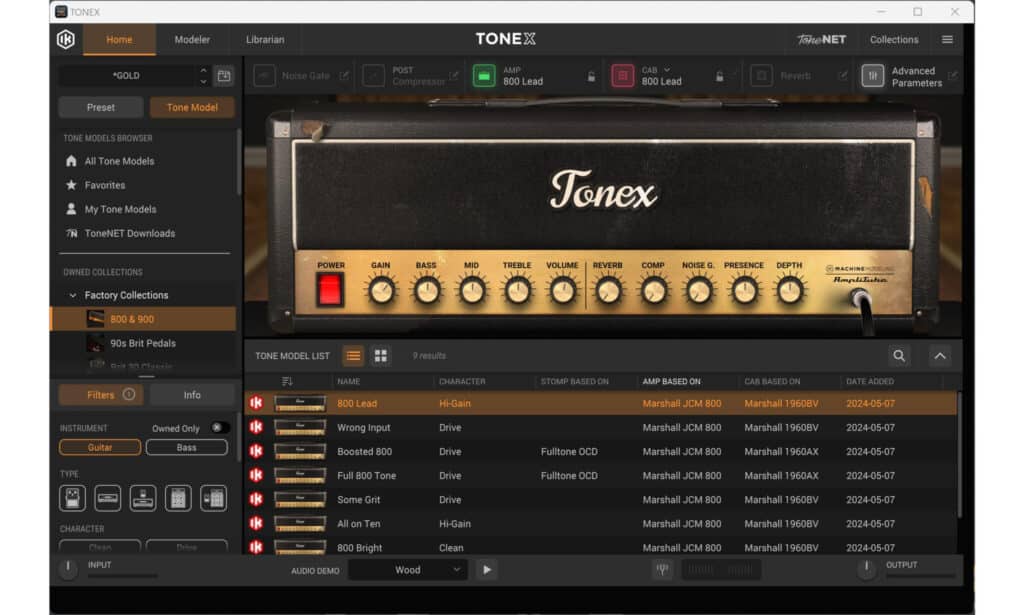Click the PRESENCE knob on amp
The width and height of the screenshot is (1024, 615).
point(744,291)
